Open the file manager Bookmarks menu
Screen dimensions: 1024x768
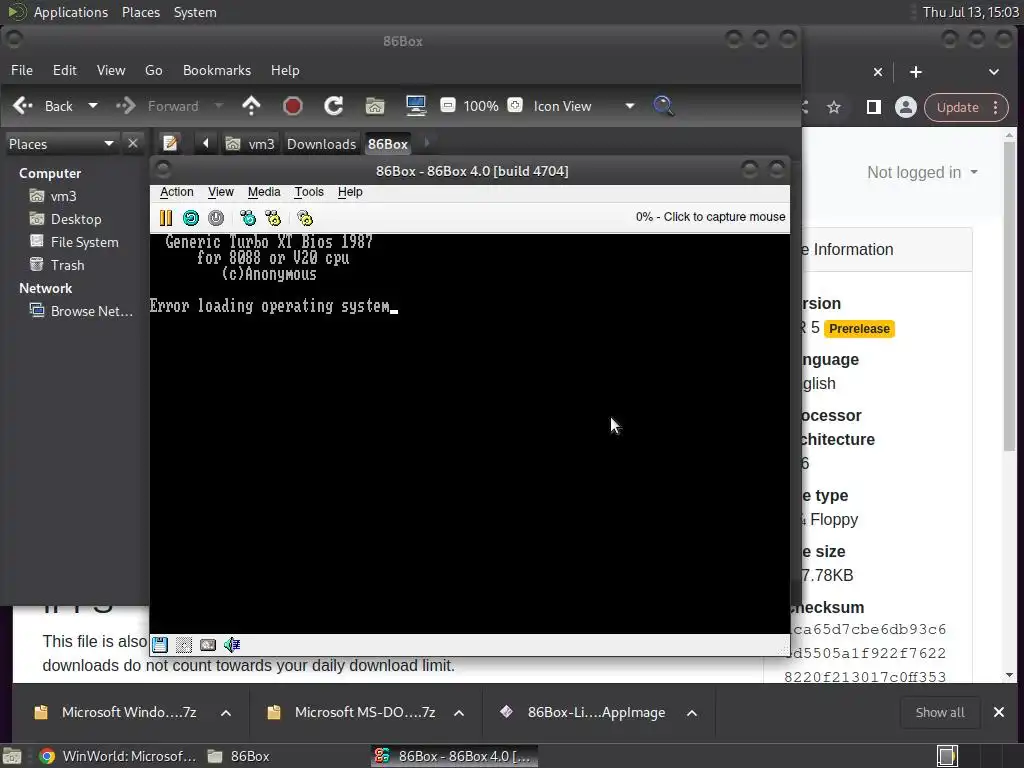[217, 70]
